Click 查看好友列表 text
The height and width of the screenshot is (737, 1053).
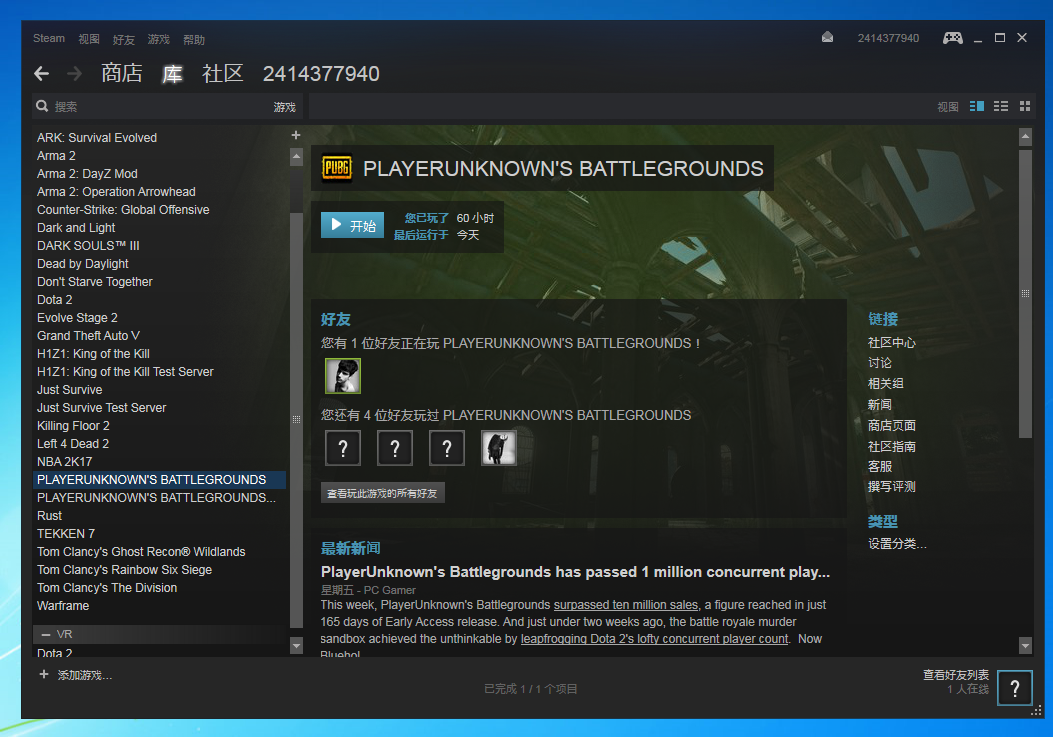coord(956,675)
